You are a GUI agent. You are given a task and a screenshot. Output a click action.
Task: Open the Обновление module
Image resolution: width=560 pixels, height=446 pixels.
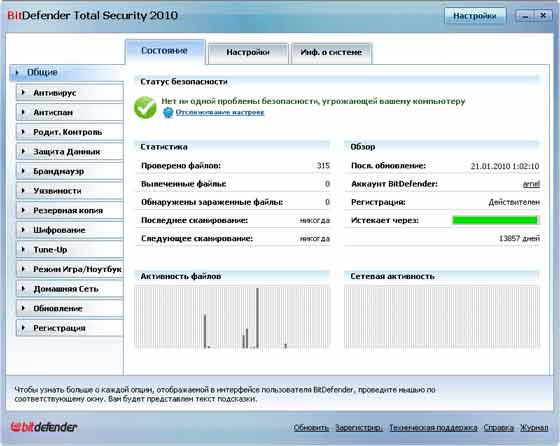coord(70,309)
